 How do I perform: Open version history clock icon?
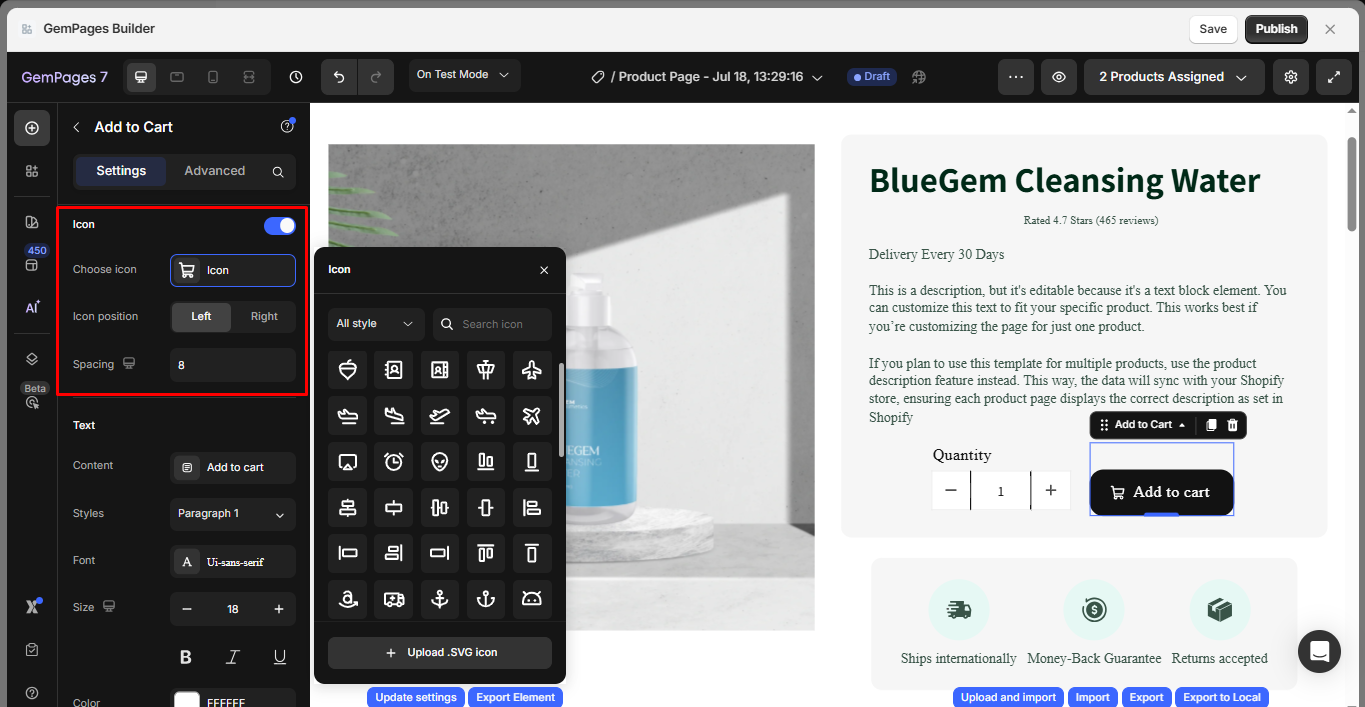coord(296,77)
